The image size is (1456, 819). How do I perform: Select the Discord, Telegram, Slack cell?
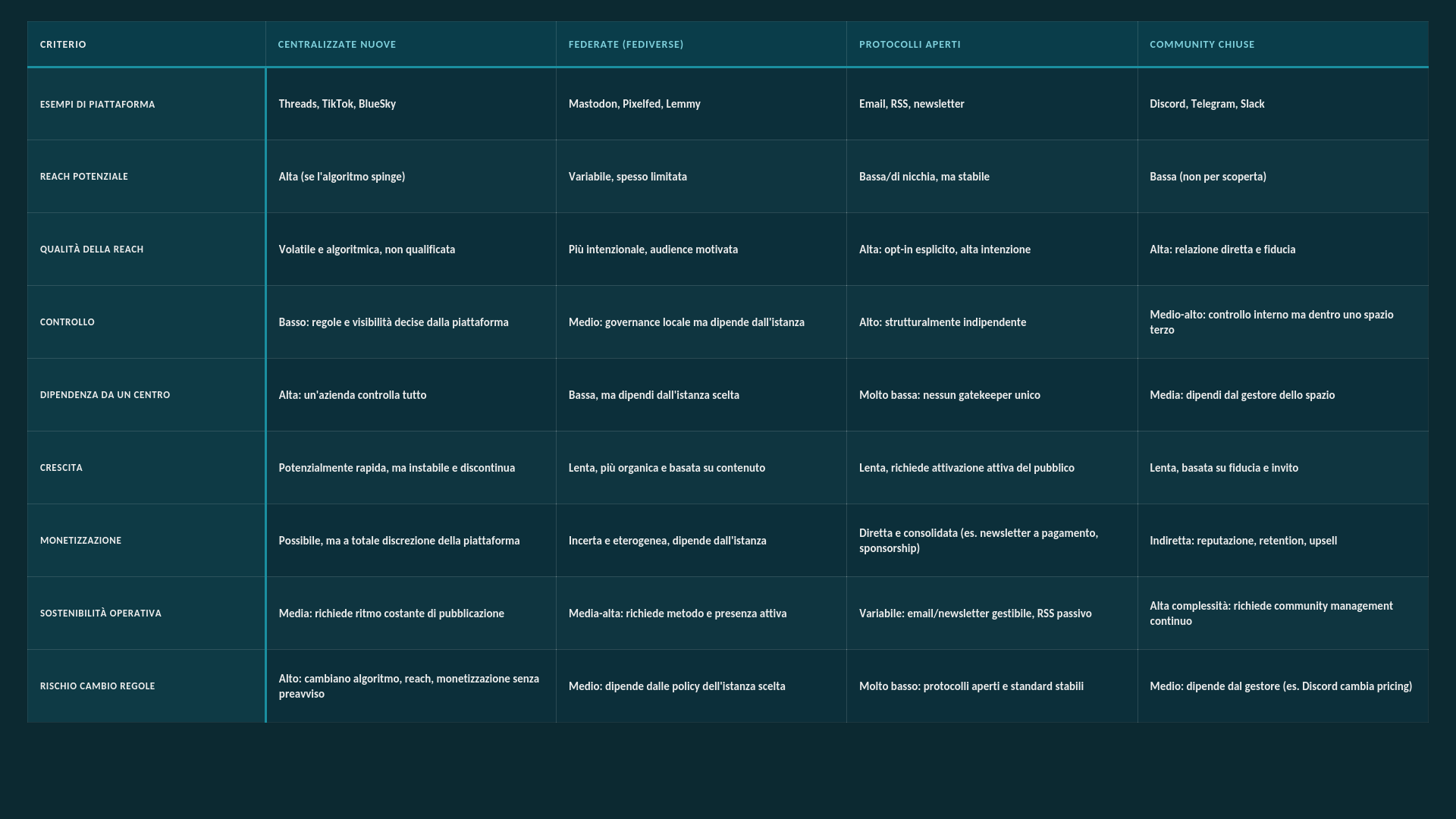pos(1207,104)
